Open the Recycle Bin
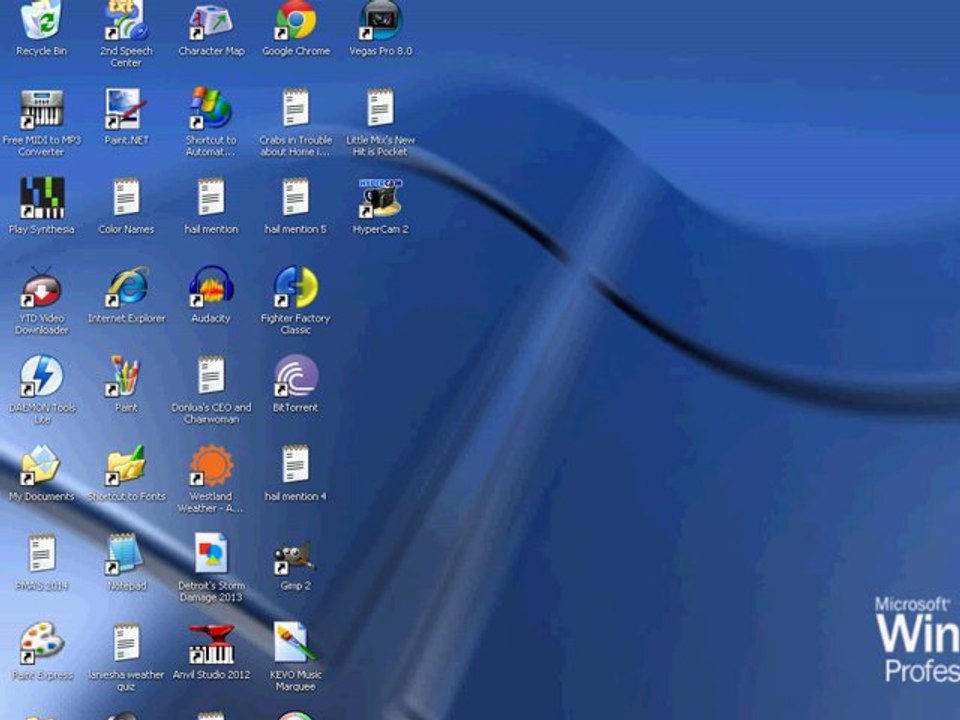The height and width of the screenshot is (720, 960). (42, 21)
